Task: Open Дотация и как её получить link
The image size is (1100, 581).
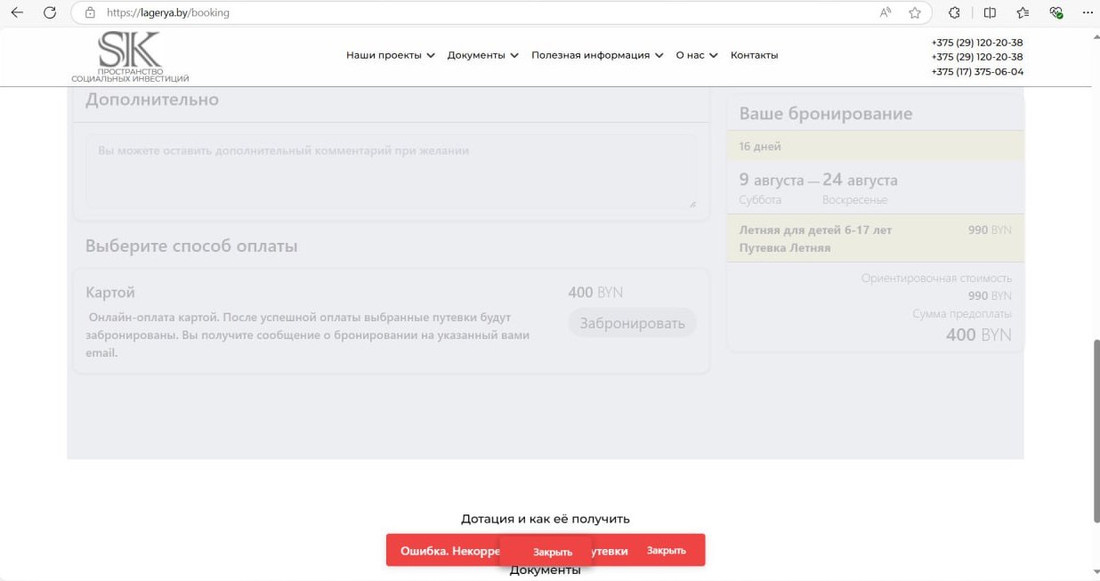Action: pos(545,518)
